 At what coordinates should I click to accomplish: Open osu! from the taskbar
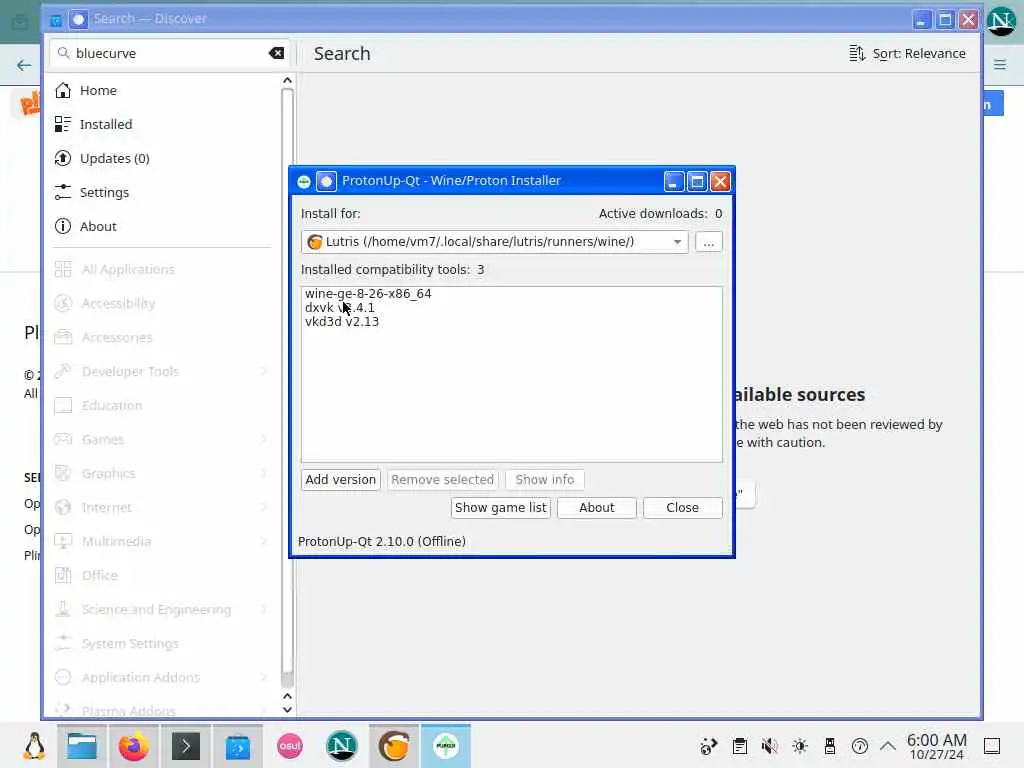289,746
